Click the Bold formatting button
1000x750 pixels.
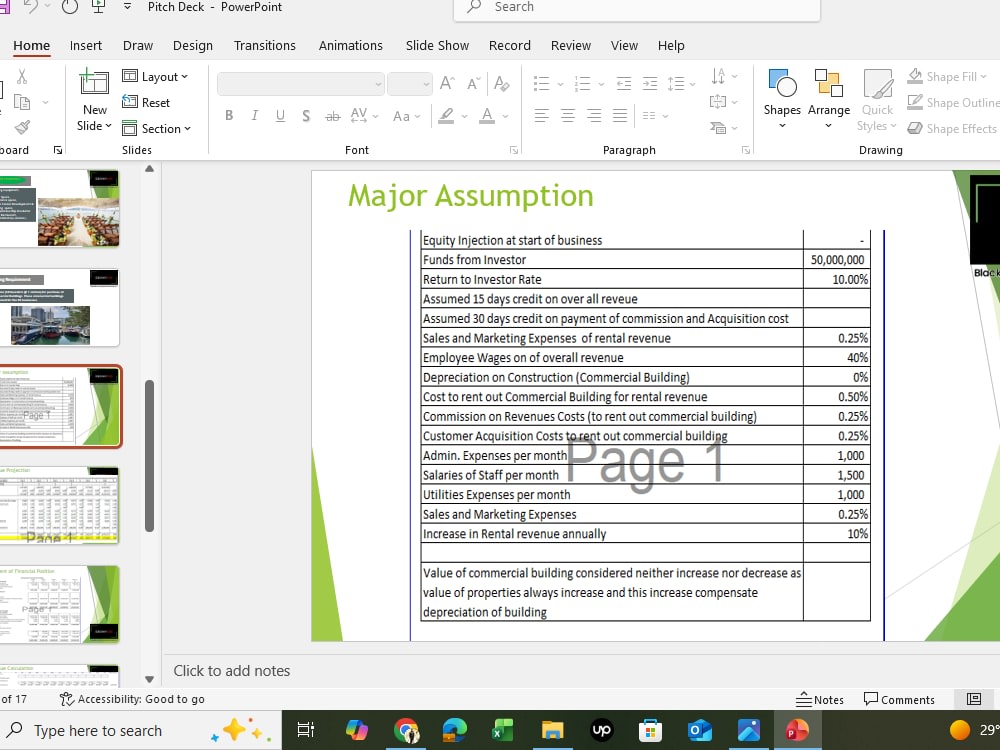click(x=229, y=115)
